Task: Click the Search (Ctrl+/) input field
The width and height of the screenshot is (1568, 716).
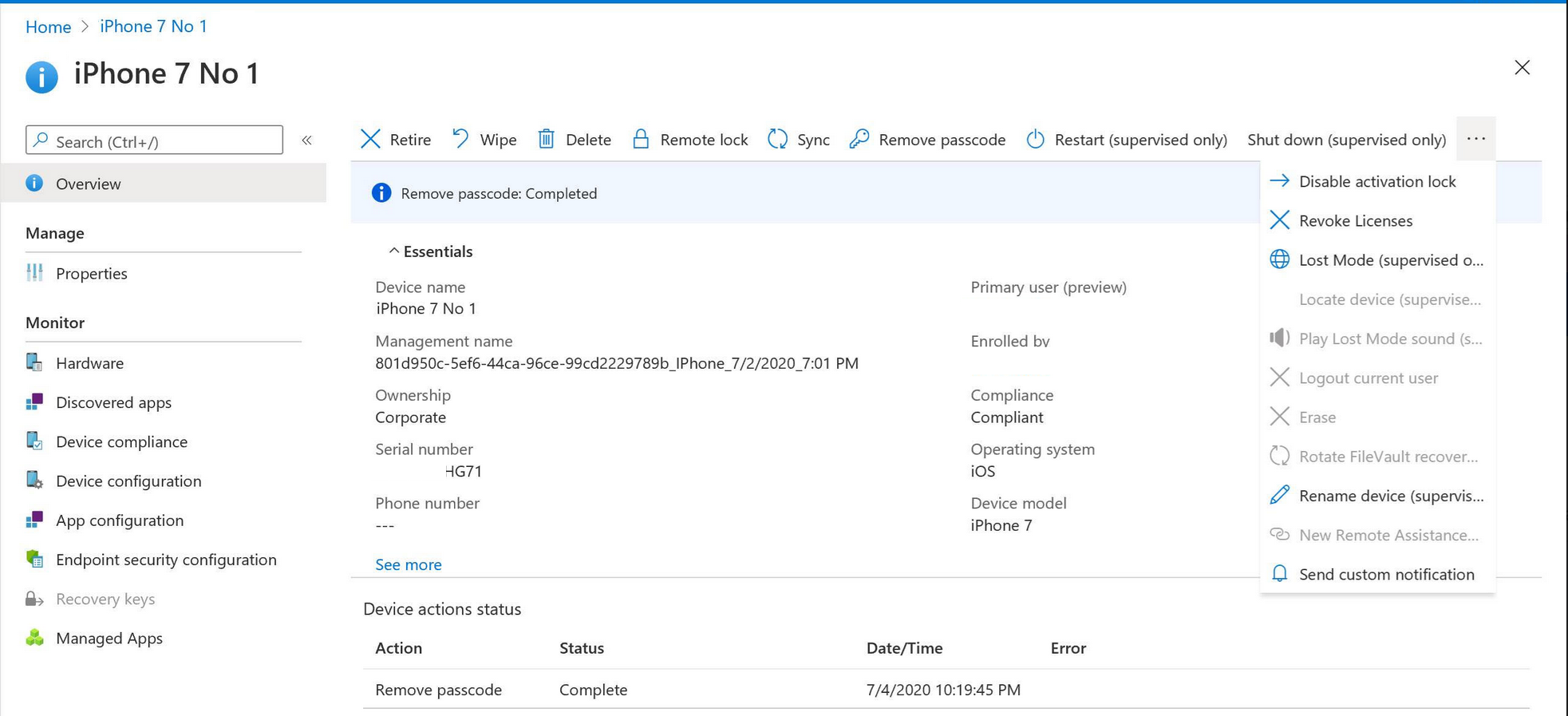Action: [154, 140]
